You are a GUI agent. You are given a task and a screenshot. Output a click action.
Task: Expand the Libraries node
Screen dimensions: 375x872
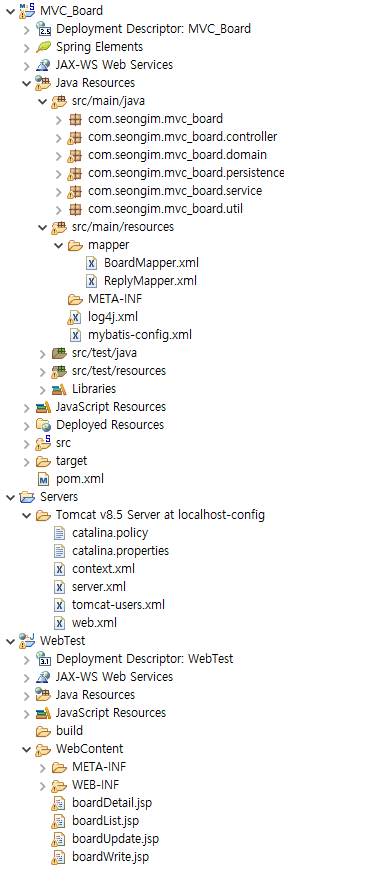(42, 389)
